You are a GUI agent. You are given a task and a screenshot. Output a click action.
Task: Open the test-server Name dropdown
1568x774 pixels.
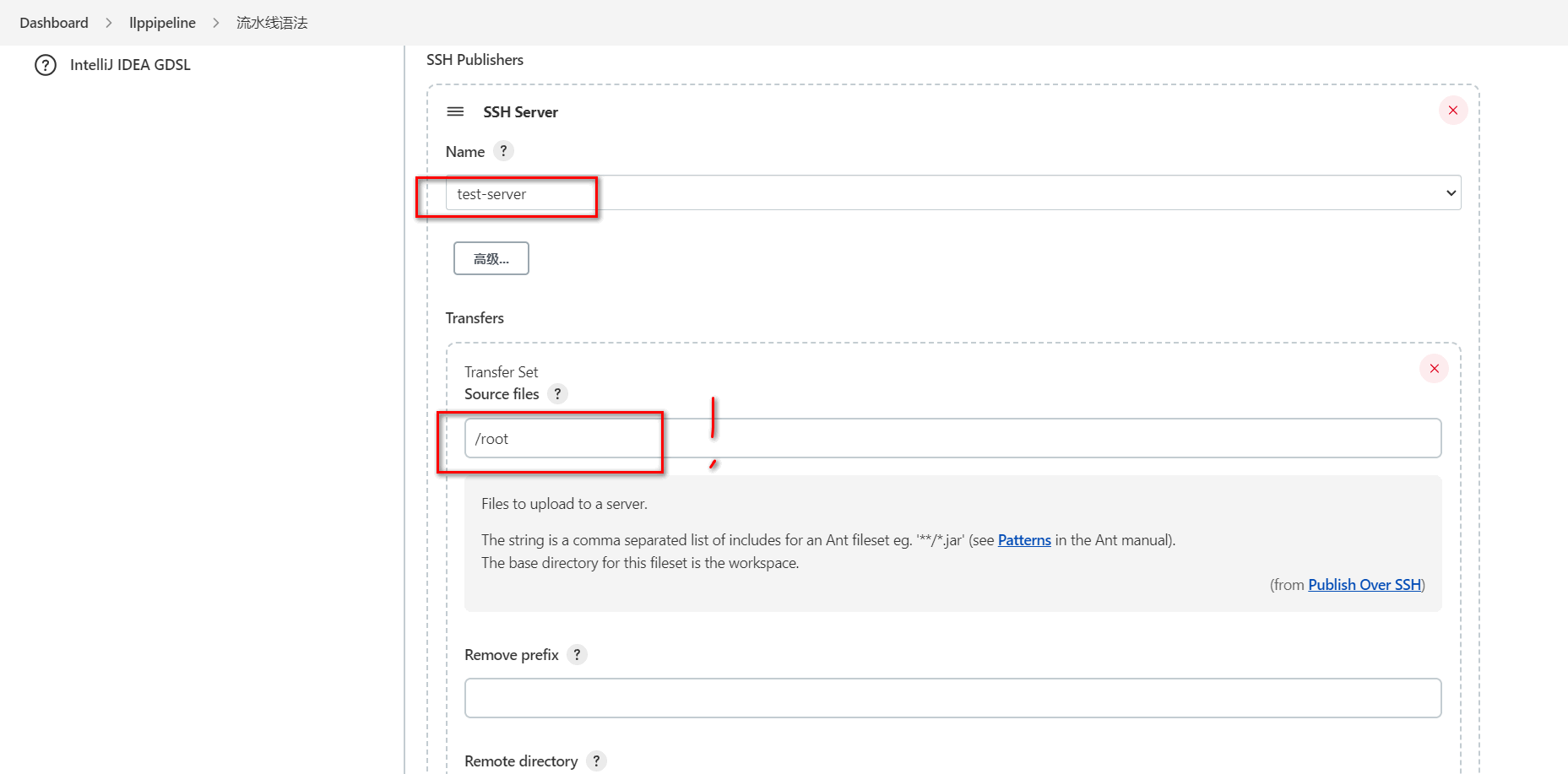[x=953, y=193]
